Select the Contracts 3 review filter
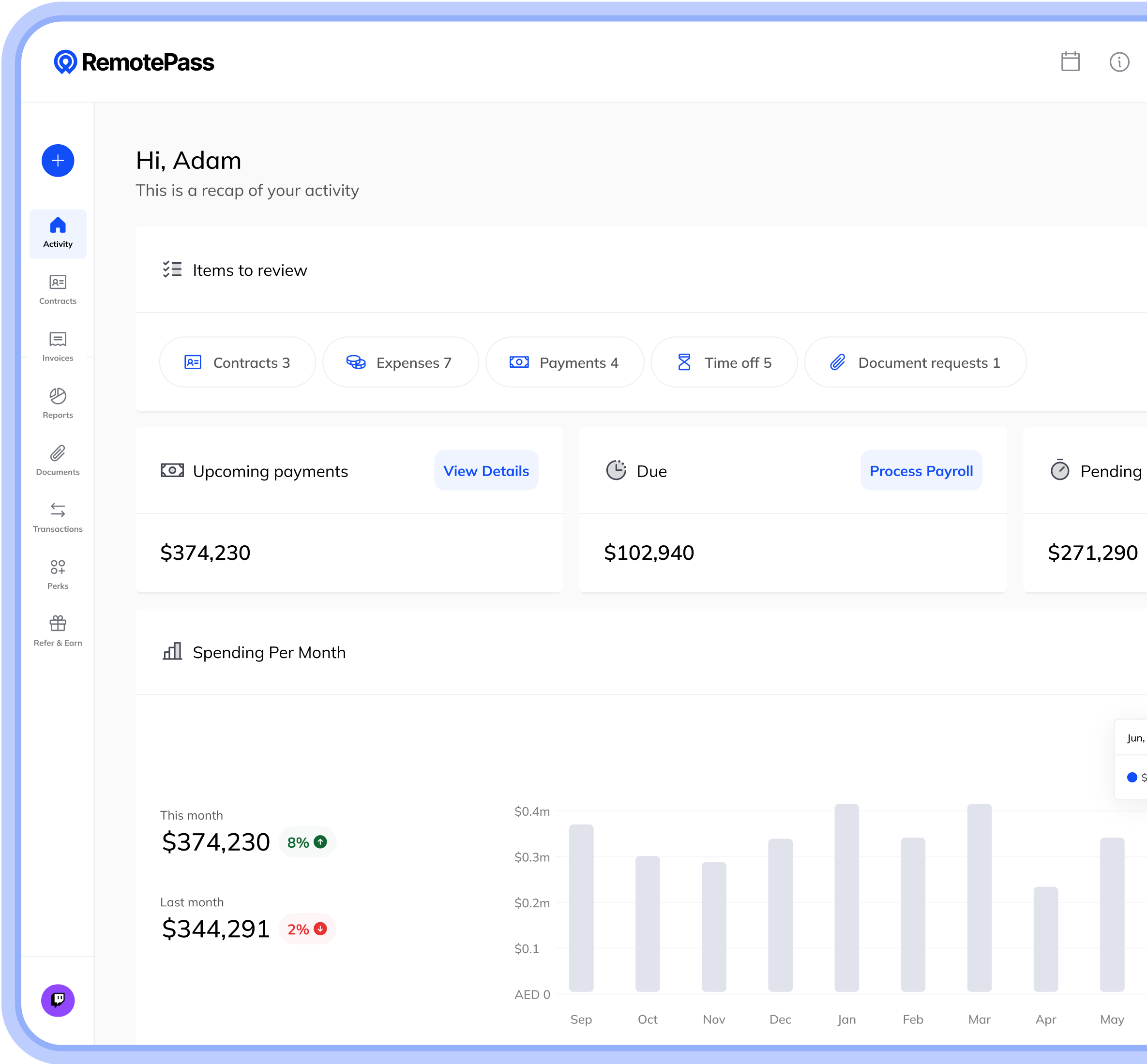1147x1064 pixels. pyautogui.click(x=237, y=362)
